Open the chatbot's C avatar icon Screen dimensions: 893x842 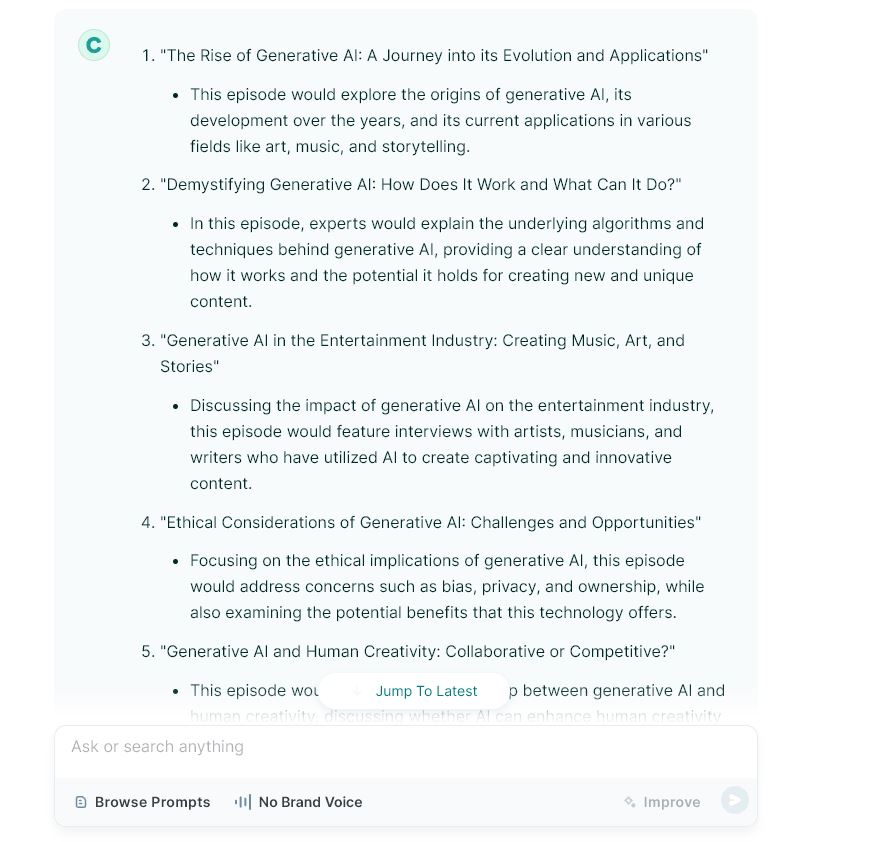pos(93,45)
